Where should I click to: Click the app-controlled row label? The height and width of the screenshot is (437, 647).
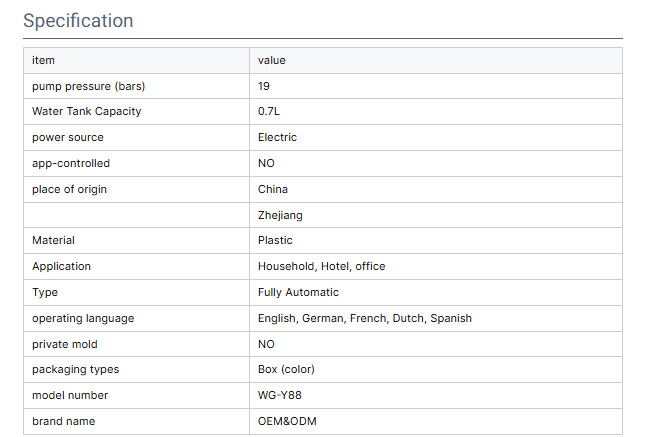(70, 163)
